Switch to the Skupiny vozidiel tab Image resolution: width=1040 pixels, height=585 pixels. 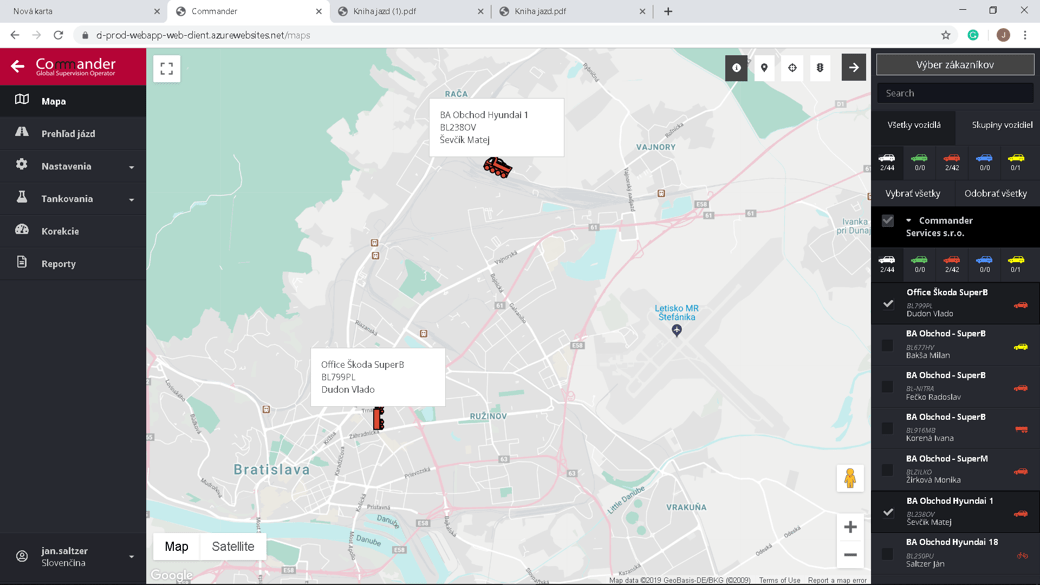(1002, 125)
